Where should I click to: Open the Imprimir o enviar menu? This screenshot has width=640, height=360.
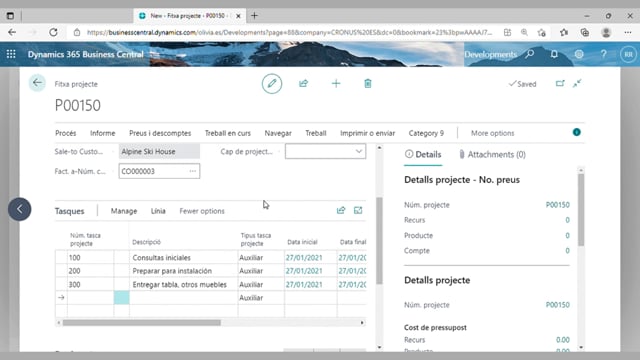tap(367, 133)
